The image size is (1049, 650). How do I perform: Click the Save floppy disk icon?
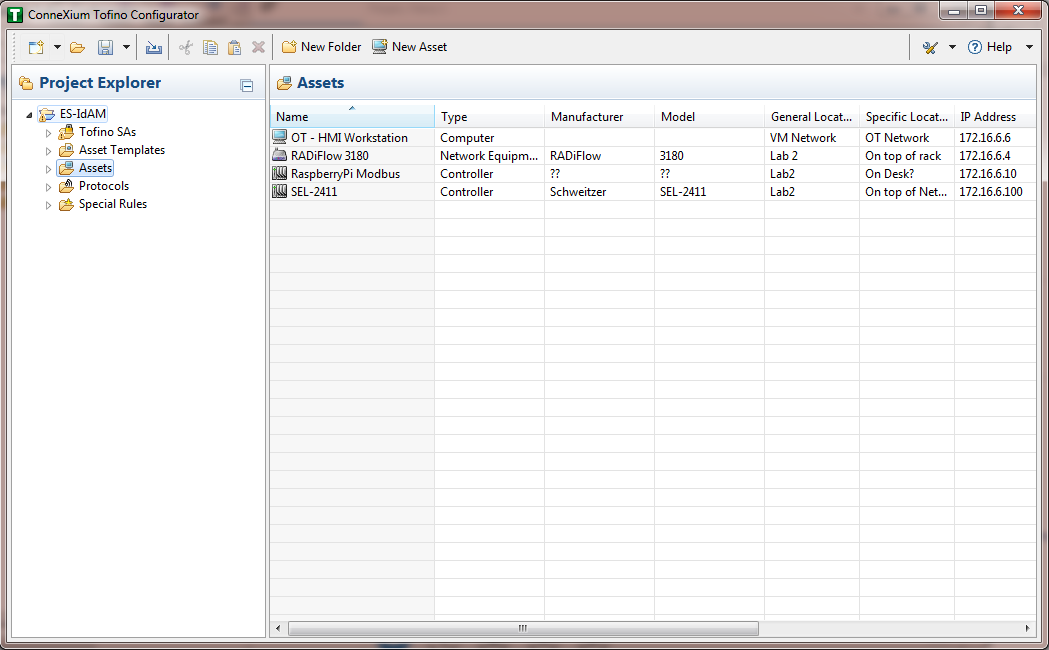pos(105,47)
